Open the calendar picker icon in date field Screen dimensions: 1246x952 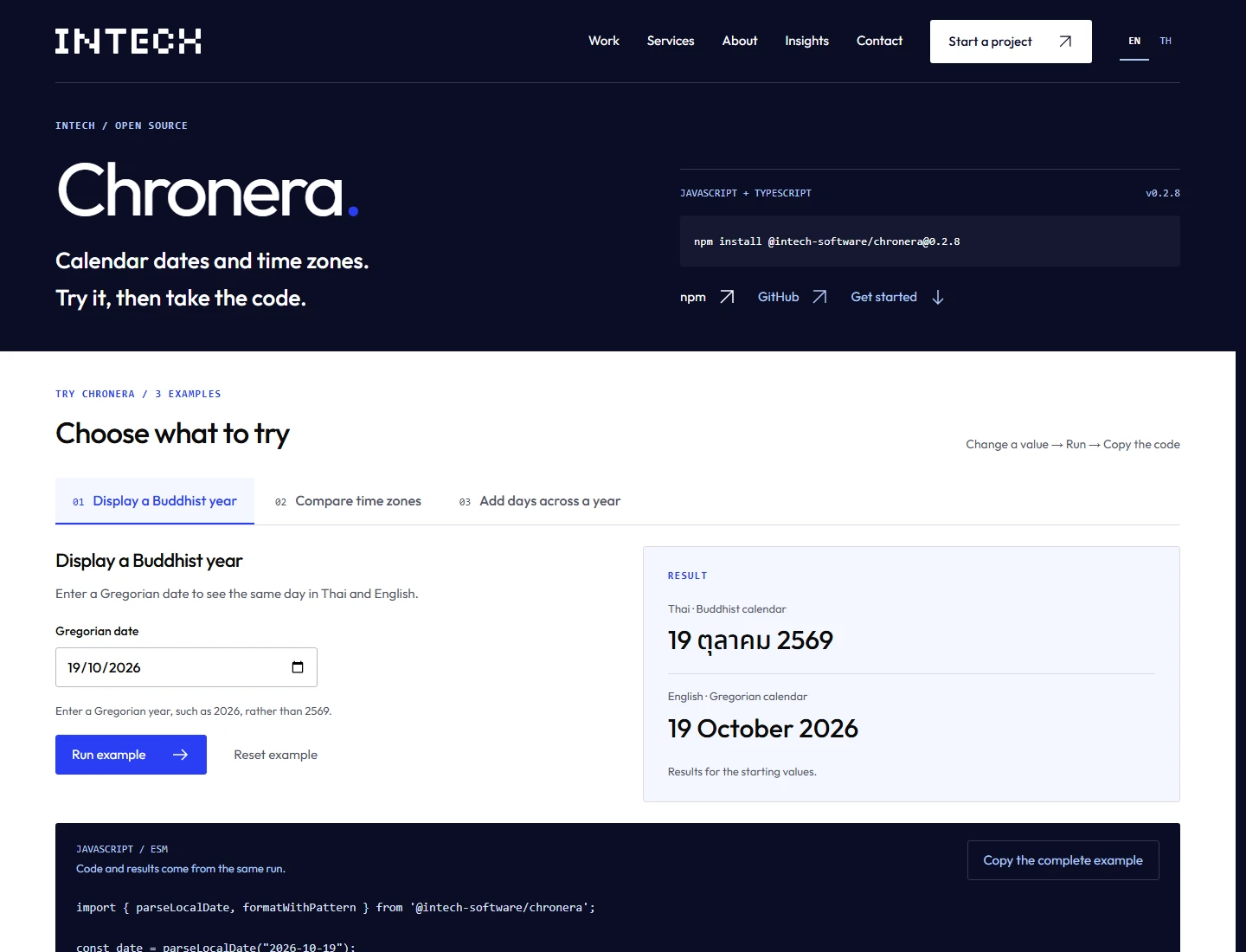pos(298,667)
